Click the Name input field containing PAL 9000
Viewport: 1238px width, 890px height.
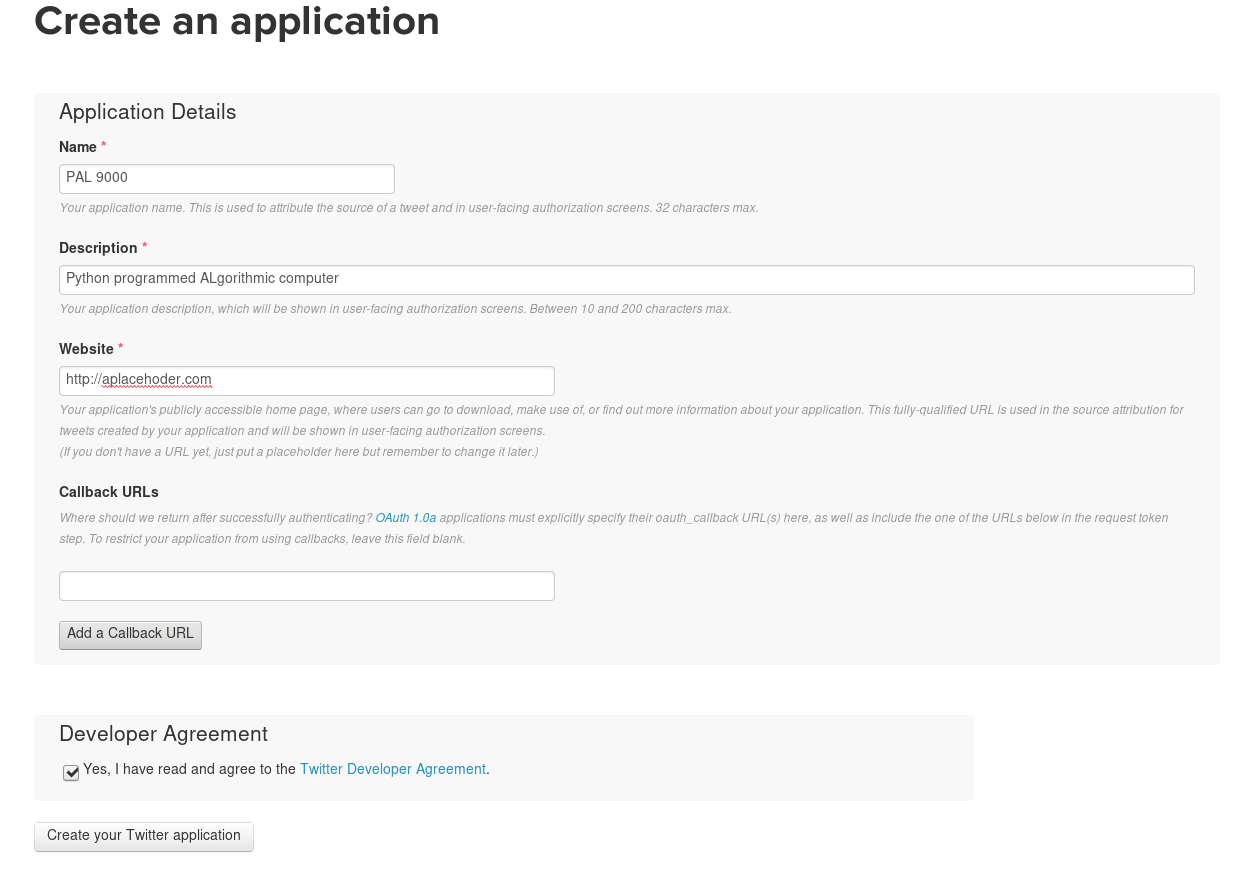226,179
